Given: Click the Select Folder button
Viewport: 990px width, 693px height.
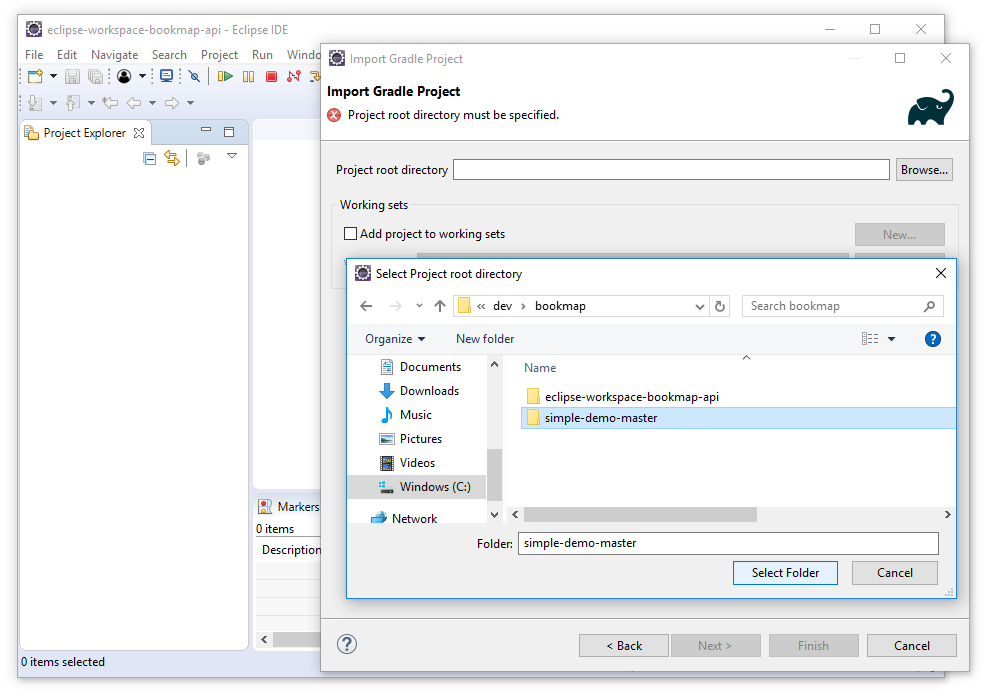Looking at the screenshot, I should [x=785, y=573].
